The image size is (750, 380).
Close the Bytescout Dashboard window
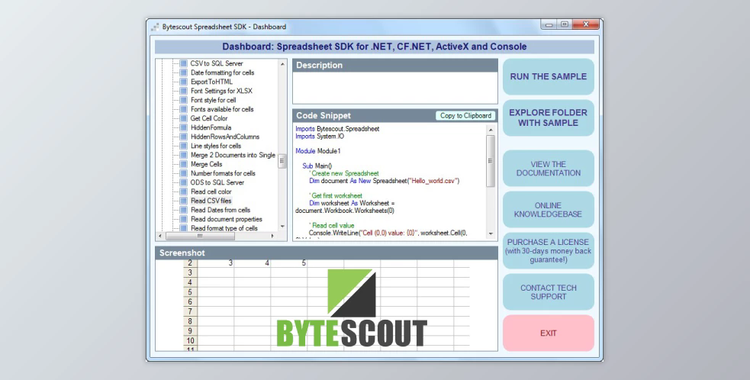[585, 24]
